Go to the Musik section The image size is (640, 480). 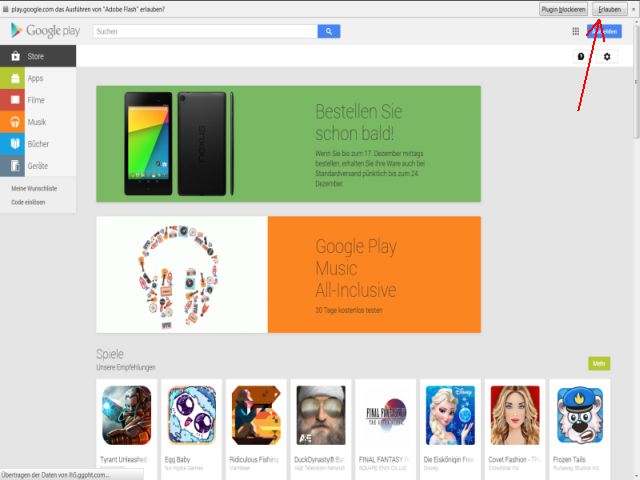point(38,122)
